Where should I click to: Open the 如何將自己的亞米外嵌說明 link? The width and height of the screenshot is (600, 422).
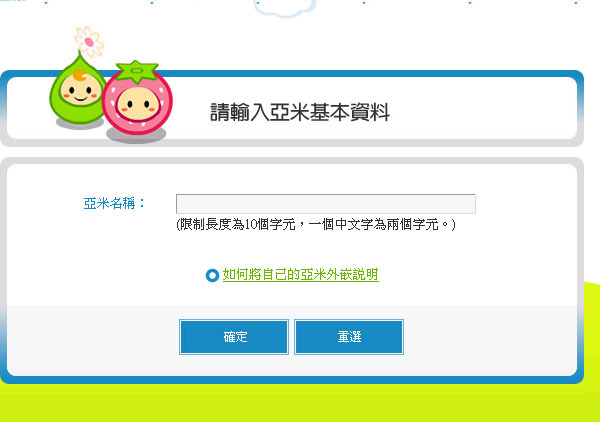point(300,274)
